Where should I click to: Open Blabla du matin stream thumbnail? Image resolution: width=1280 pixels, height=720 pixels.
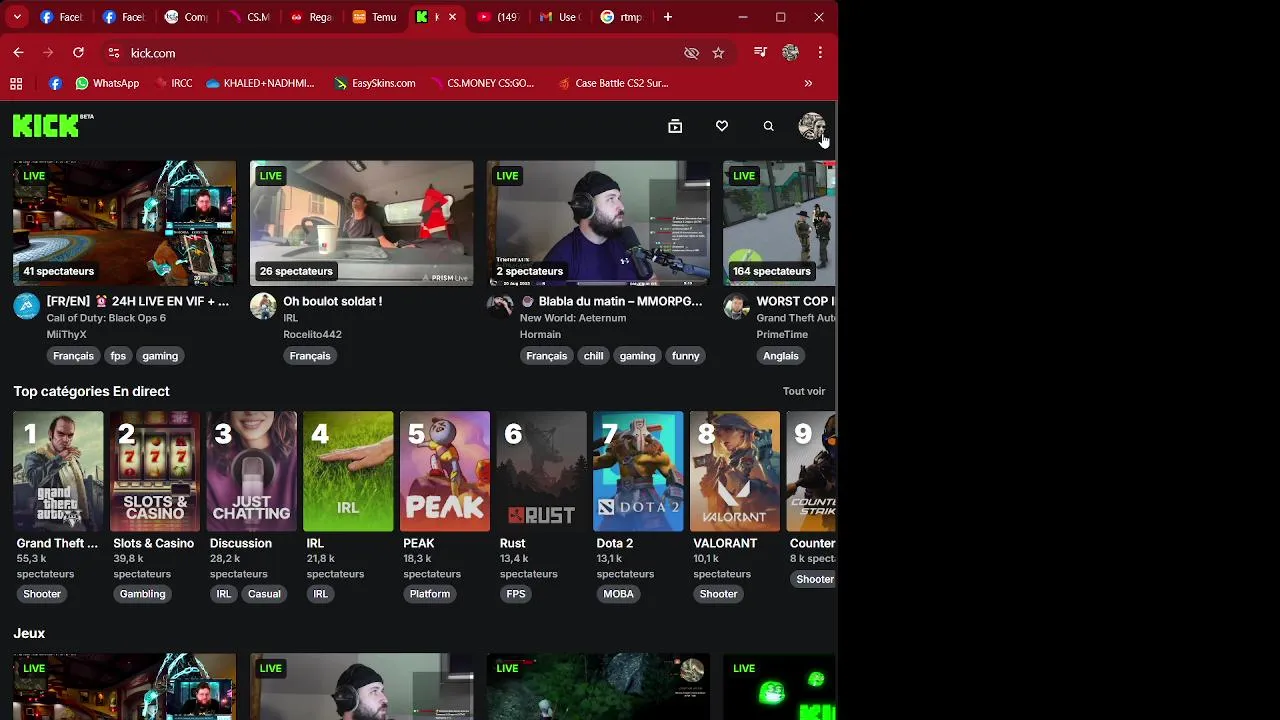[598, 223]
